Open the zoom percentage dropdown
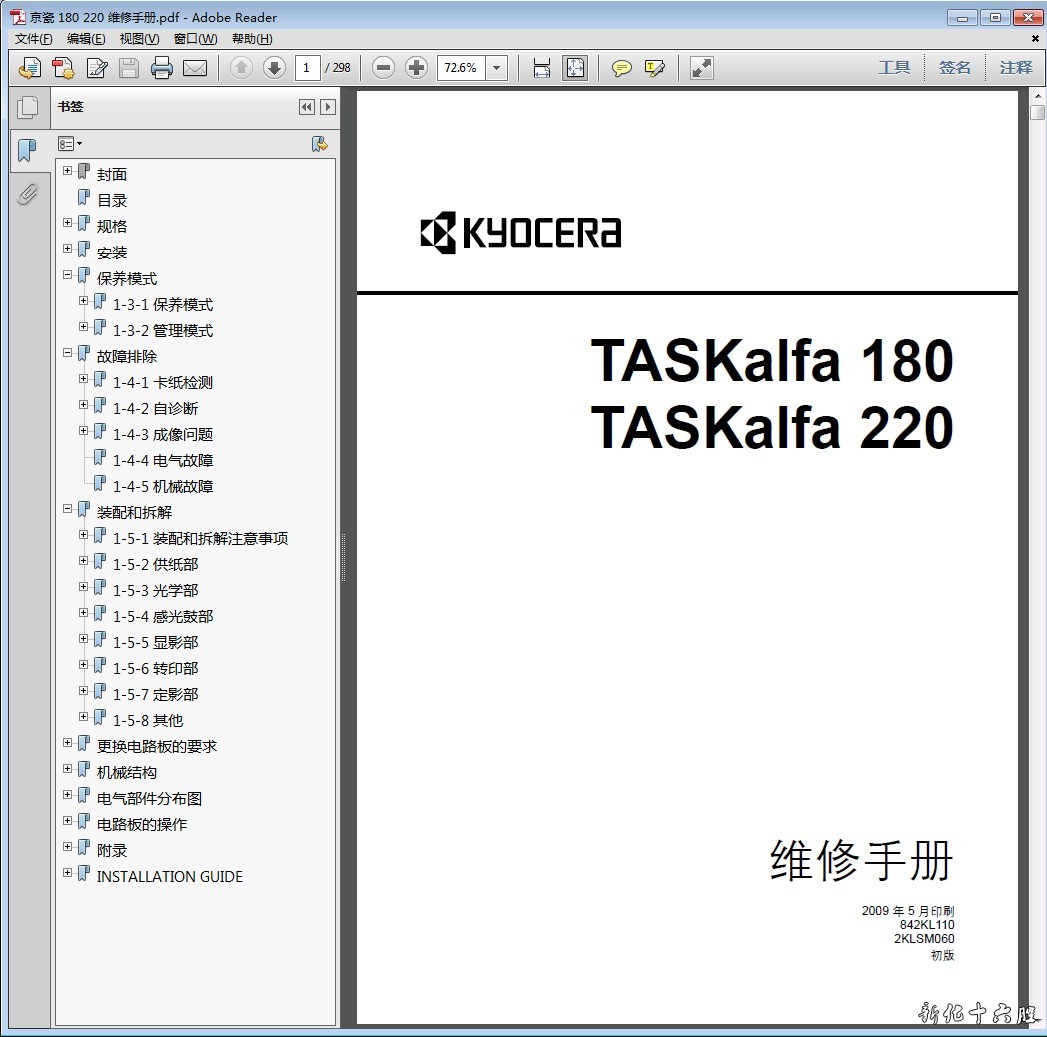Screen dimensions: 1047x1037 pyautogui.click(x=497, y=68)
